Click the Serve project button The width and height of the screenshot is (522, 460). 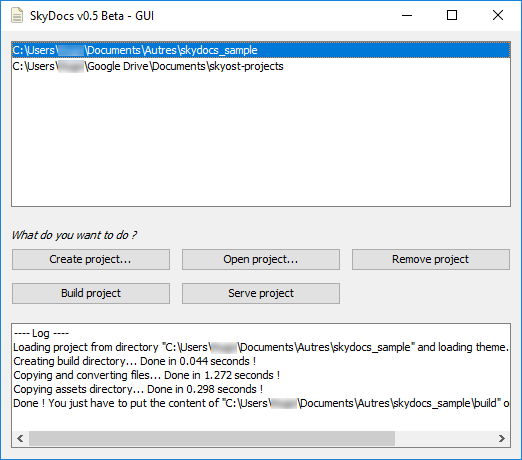[x=261, y=293]
